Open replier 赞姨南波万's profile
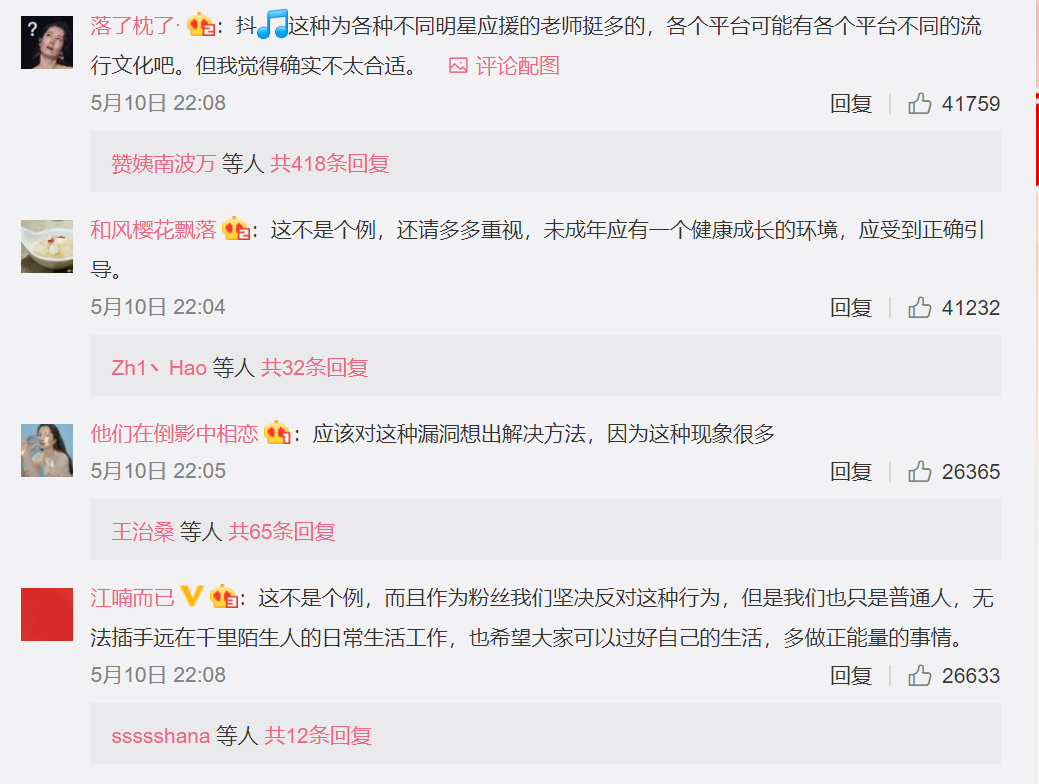Image resolution: width=1039 pixels, height=784 pixels. (x=164, y=163)
